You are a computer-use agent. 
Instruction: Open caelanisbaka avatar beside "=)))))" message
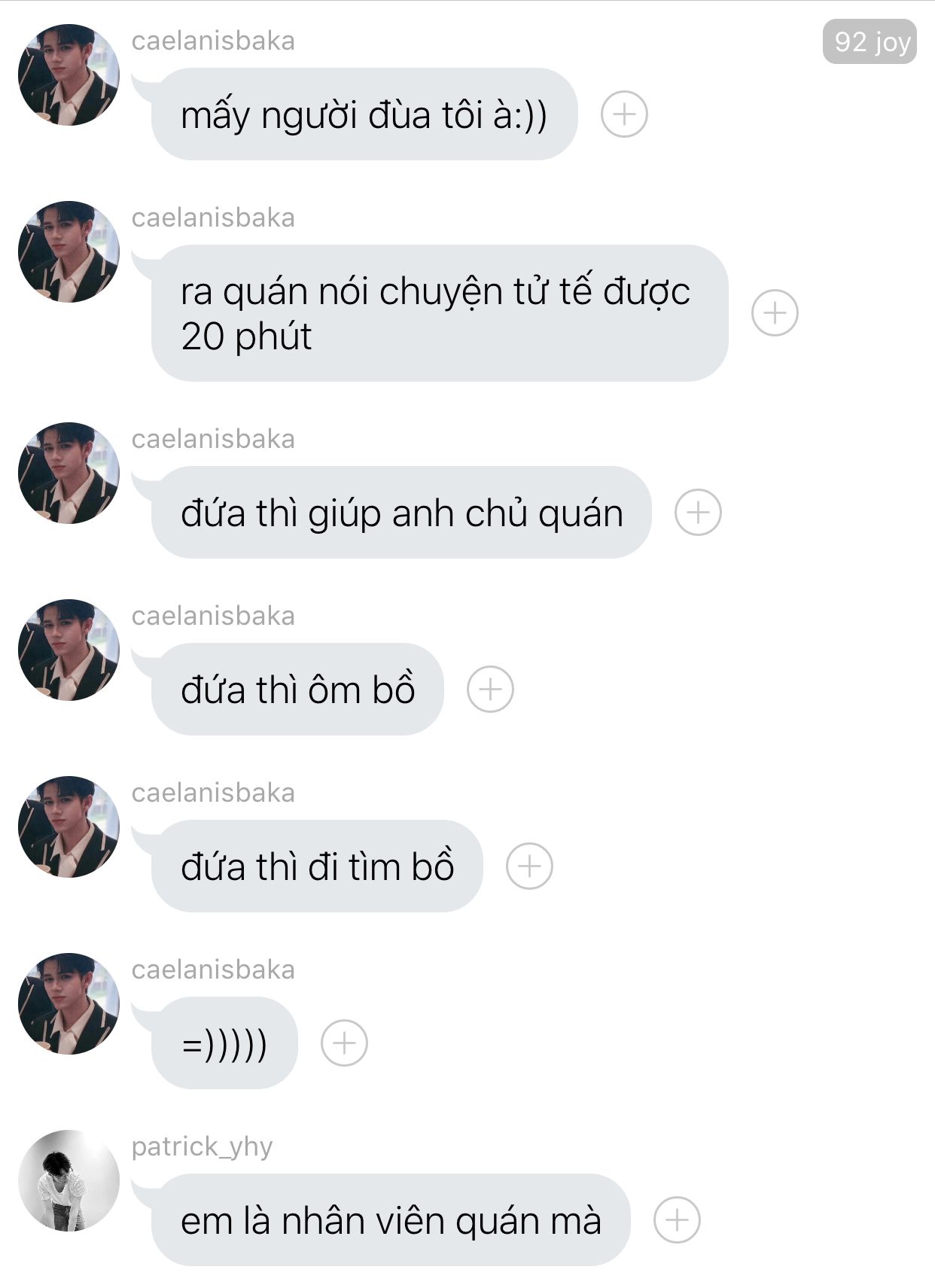coord(69,1003)
